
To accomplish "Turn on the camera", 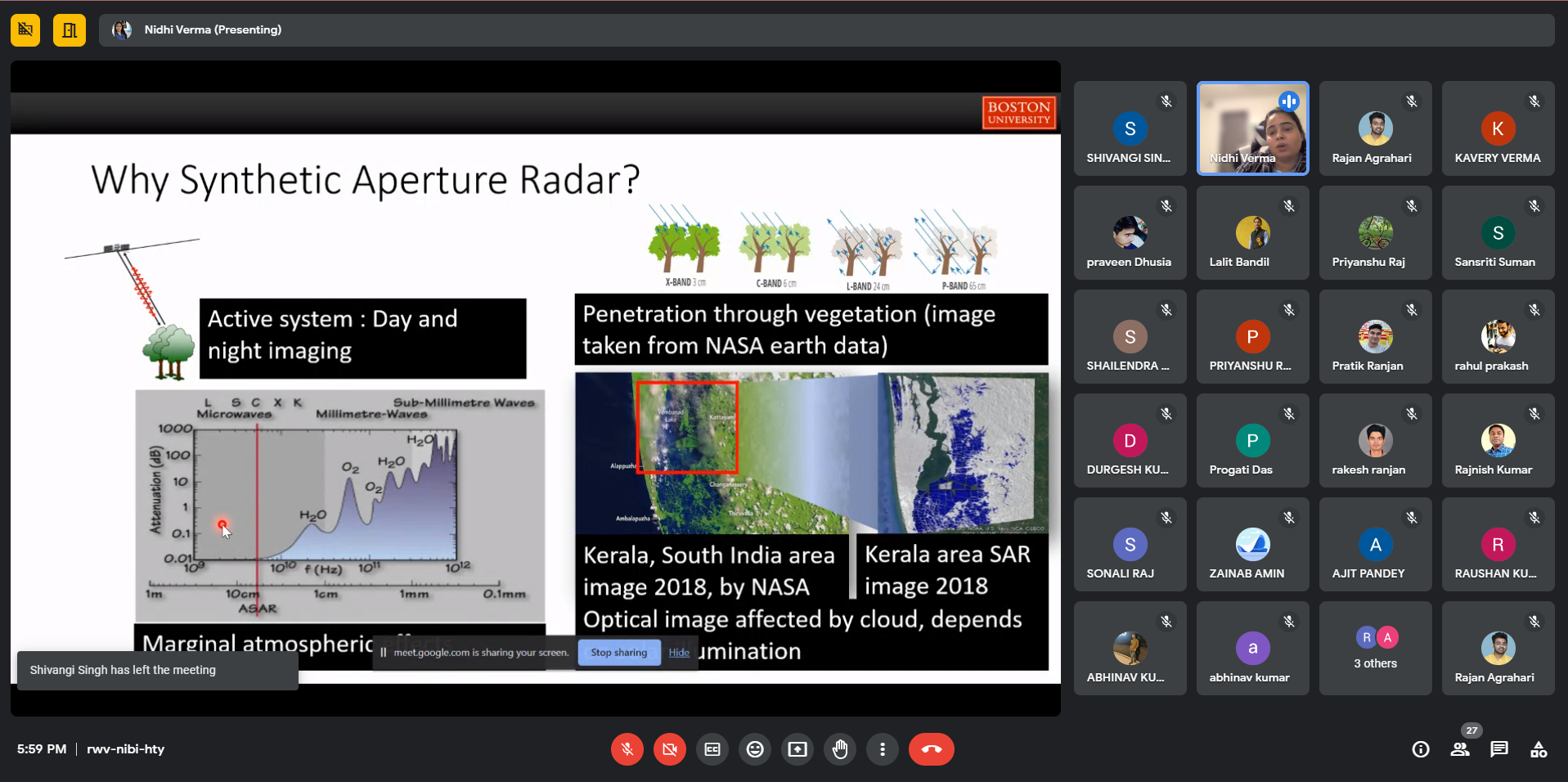I will [x=669, y=749].
